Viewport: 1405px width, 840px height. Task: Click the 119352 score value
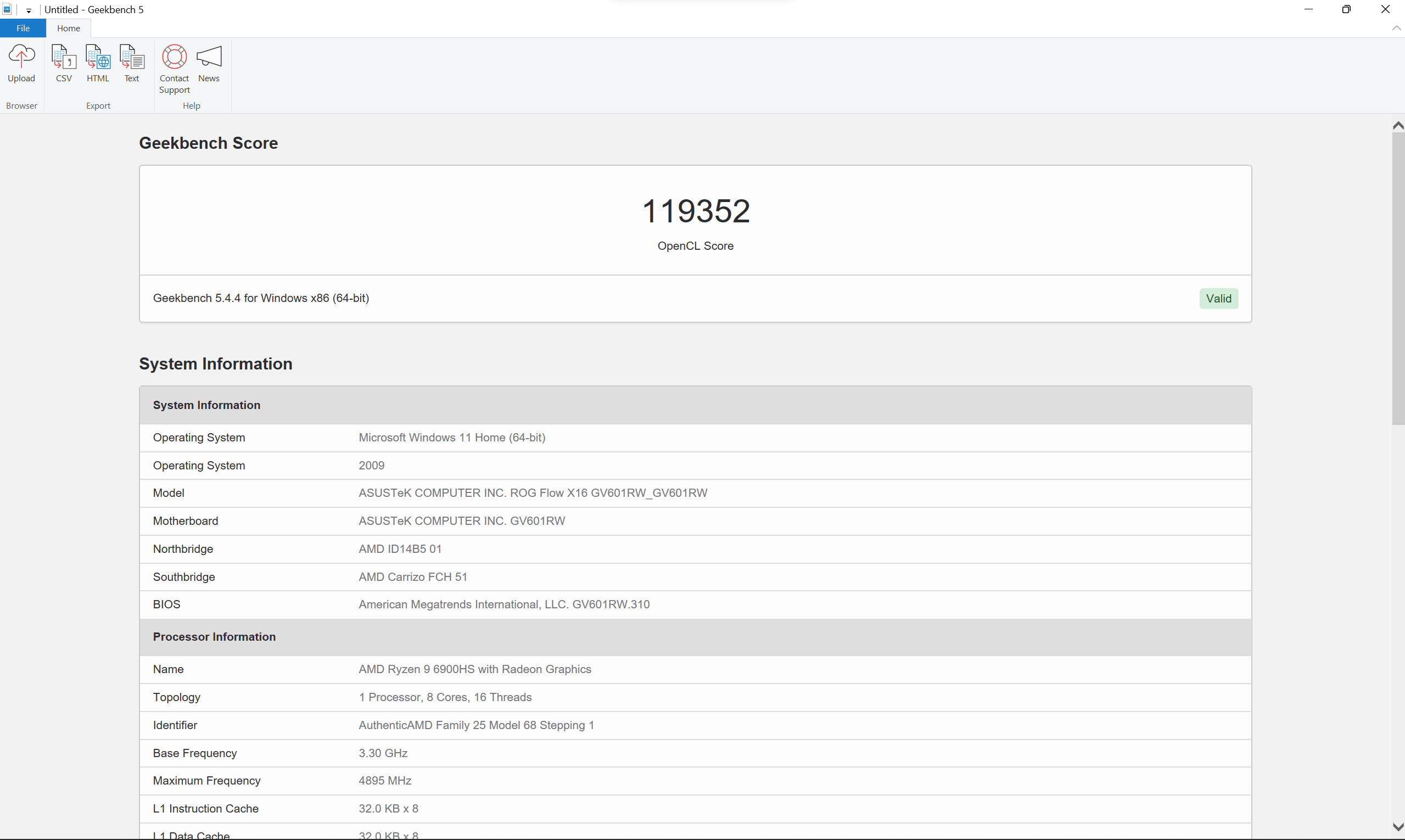pyautogui.click(x=696, y=211)
